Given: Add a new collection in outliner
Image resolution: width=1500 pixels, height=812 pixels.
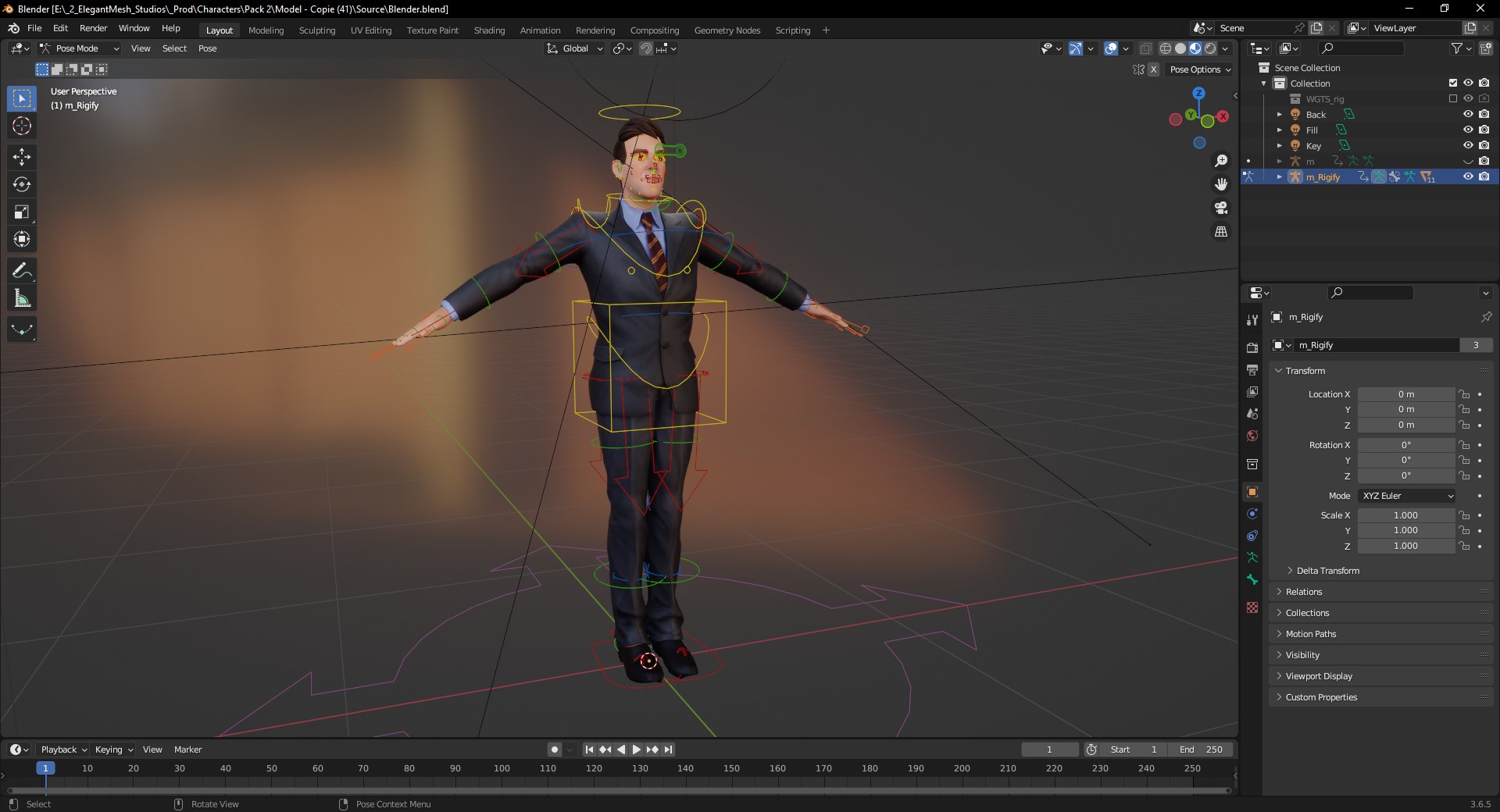Looking at the screenshot, I should coord(1486,48).
